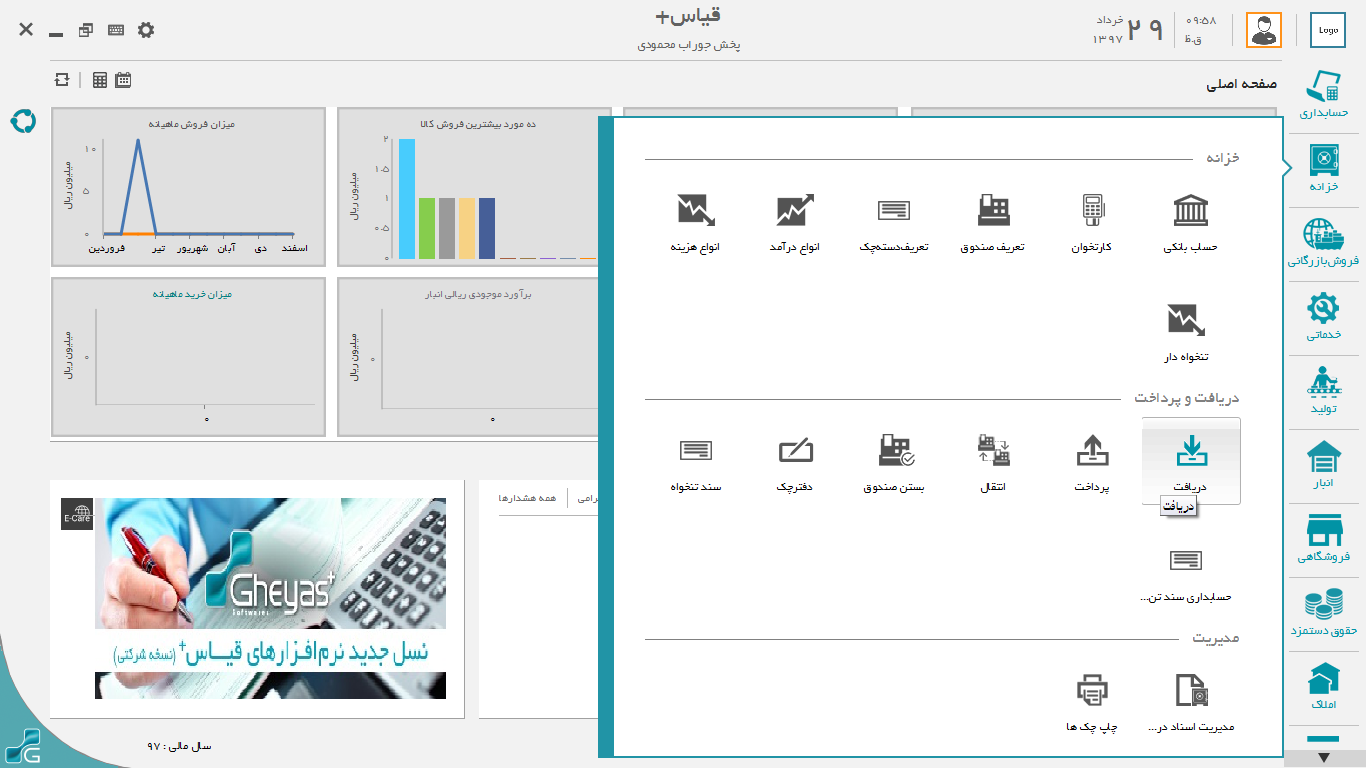Image resolution: width=1366 pixels, height=768 pixels.
Task: Click the میزان فروش ماهیانه chart
Action: click(189, 187)
